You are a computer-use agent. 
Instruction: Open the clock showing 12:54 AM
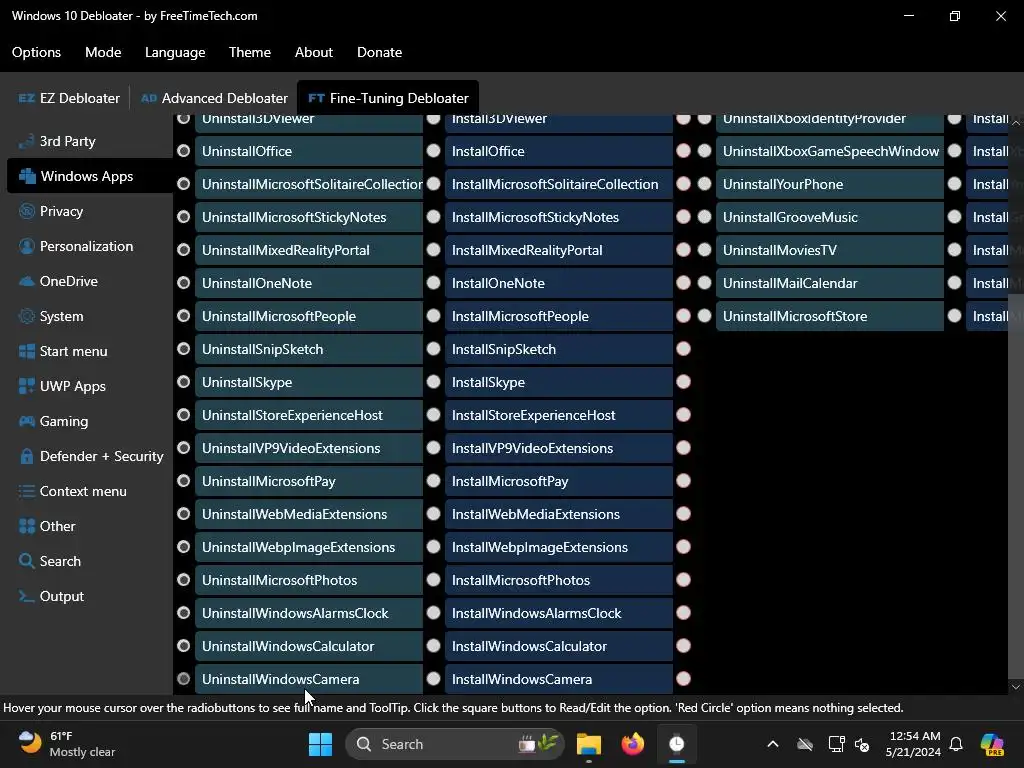pos(913,744)
